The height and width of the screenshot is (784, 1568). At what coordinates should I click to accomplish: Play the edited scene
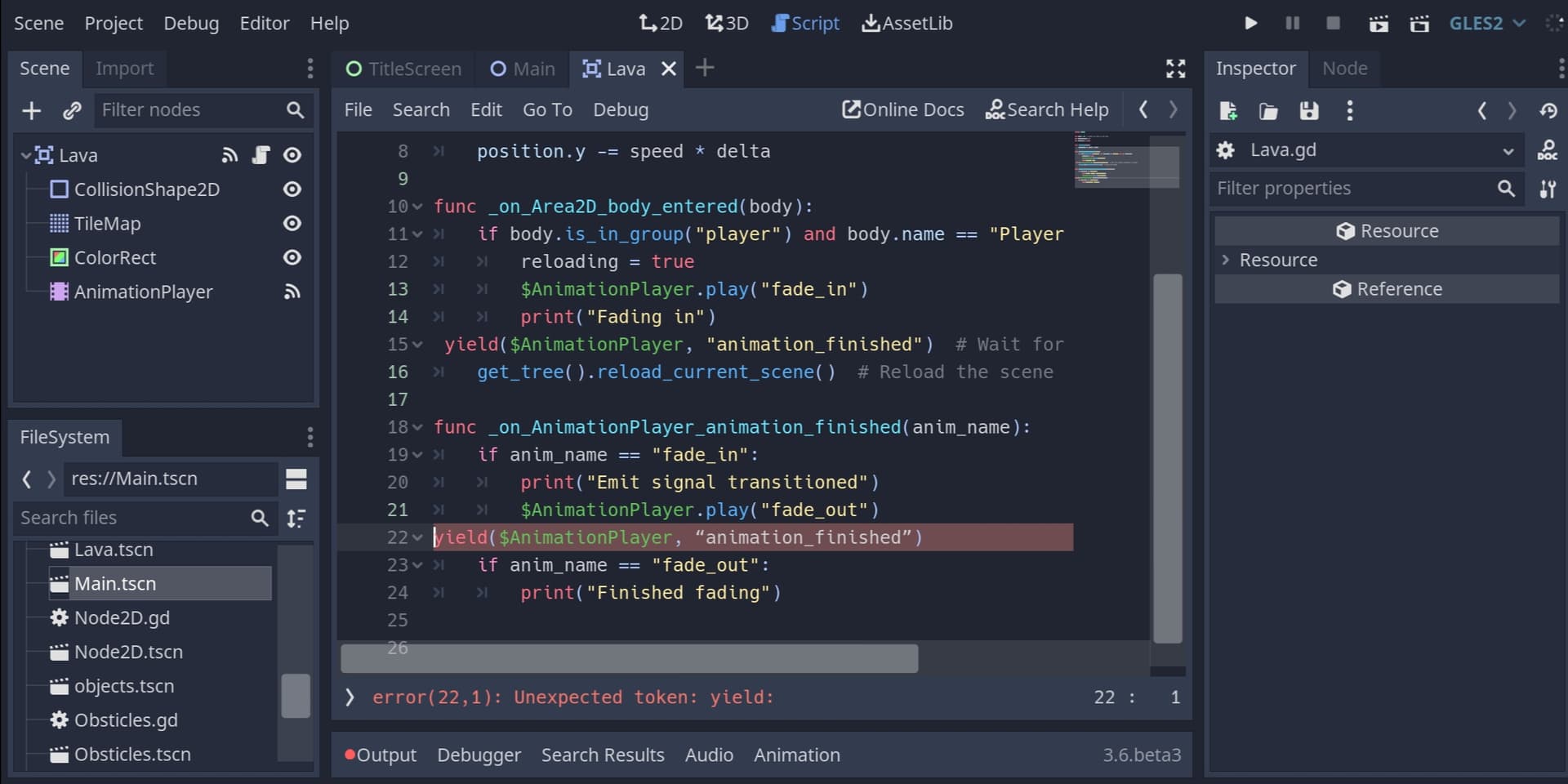pyautogui.click(x=1379, y=23)
